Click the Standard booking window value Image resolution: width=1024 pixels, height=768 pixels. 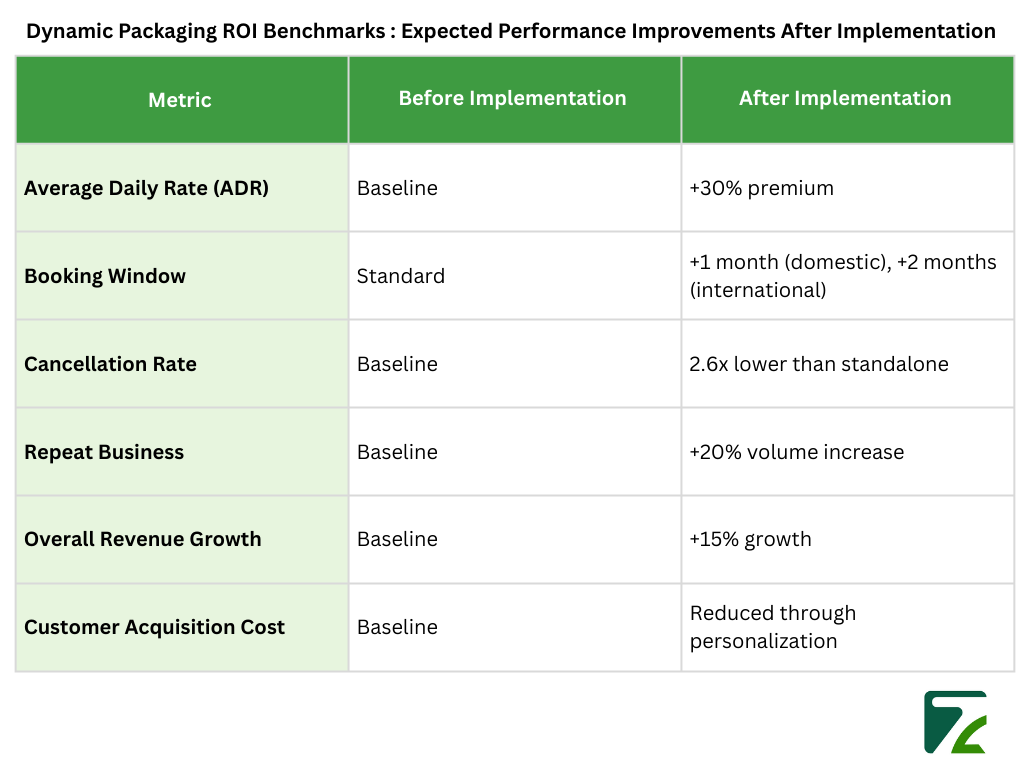point(400,276)
